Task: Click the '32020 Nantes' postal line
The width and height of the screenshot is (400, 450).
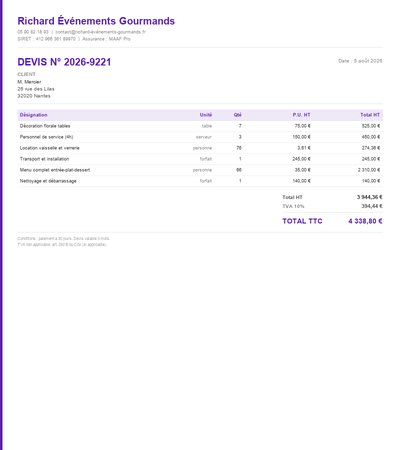Action: pos(34,96)
